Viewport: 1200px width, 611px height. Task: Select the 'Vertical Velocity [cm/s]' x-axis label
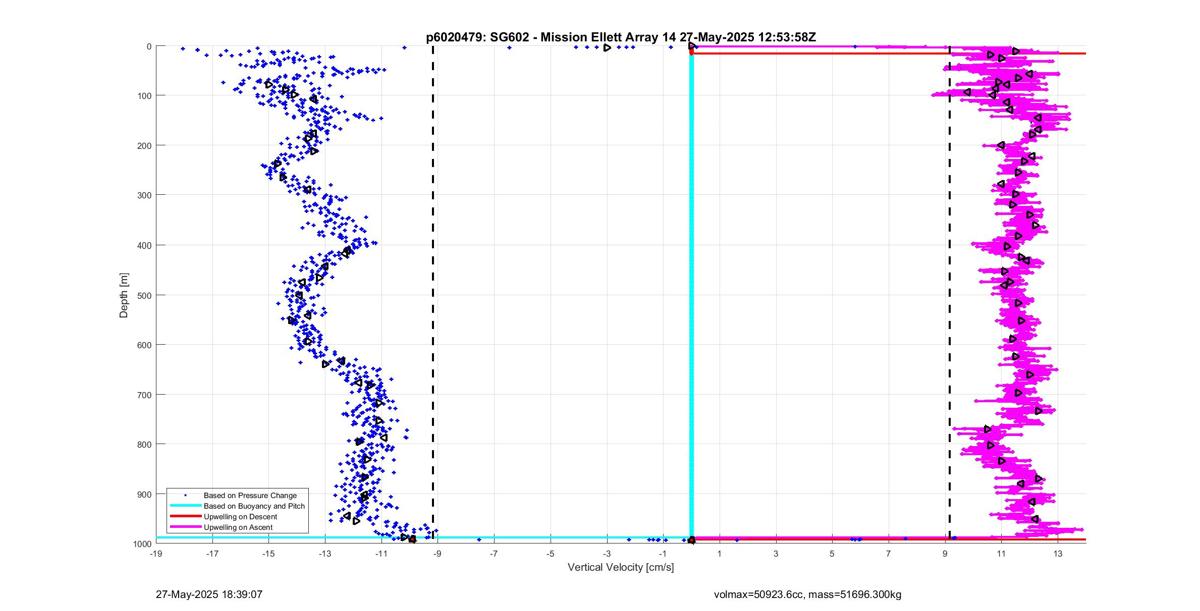coord(620,567)
